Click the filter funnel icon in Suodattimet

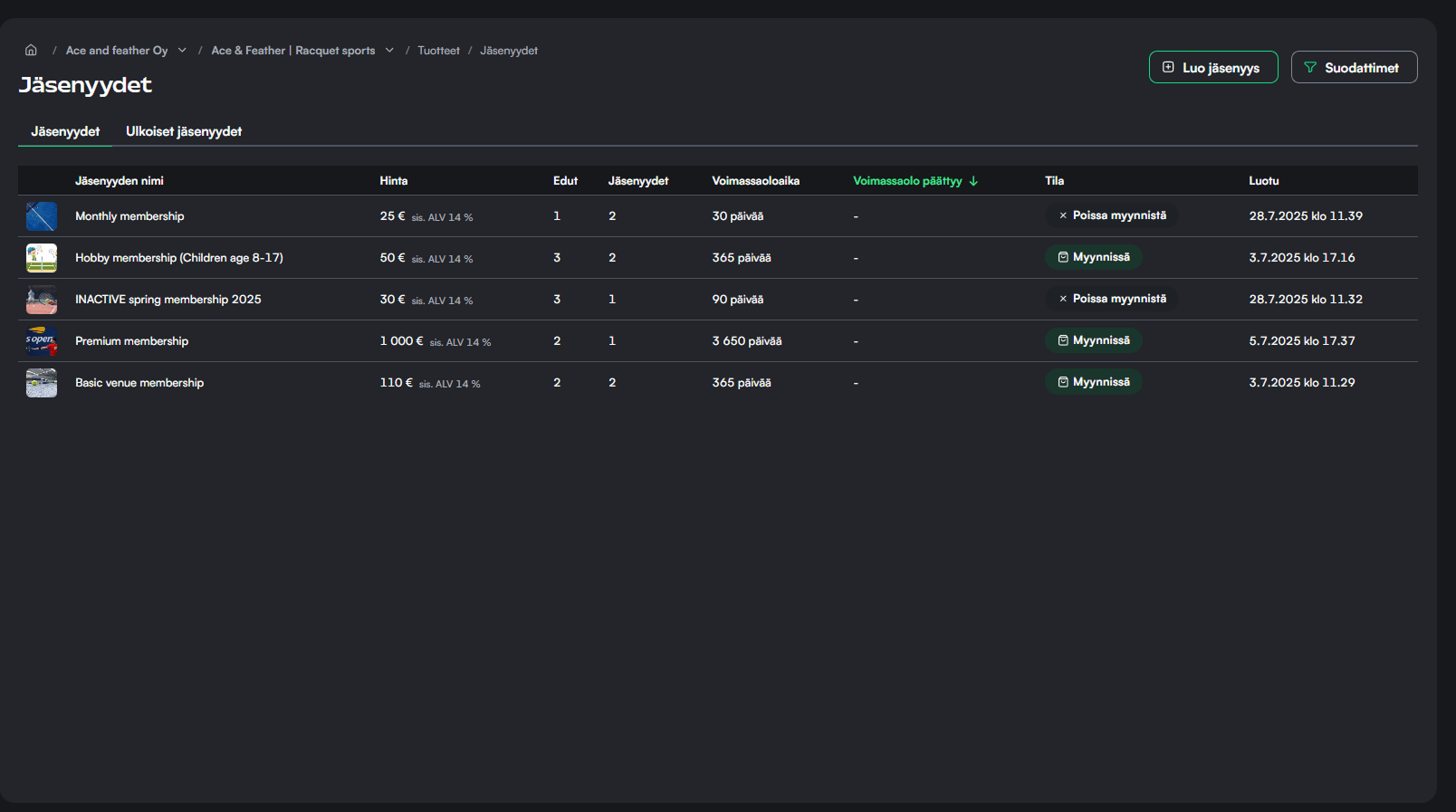(x=1309, y=68)
